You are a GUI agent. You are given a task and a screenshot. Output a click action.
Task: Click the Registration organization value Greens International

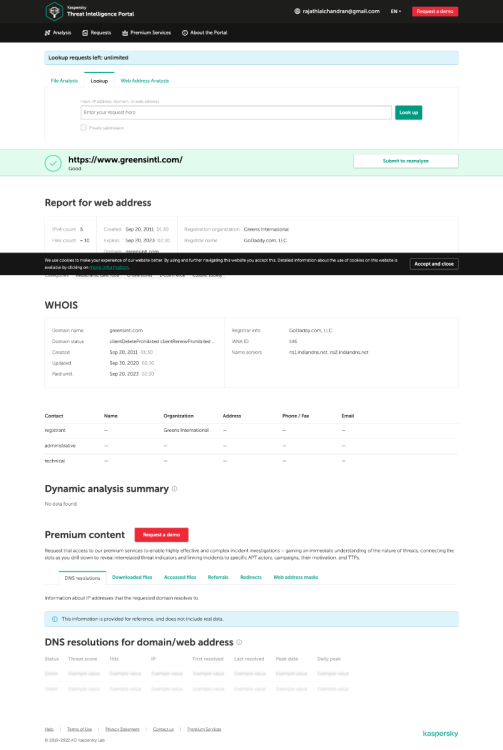266,230
